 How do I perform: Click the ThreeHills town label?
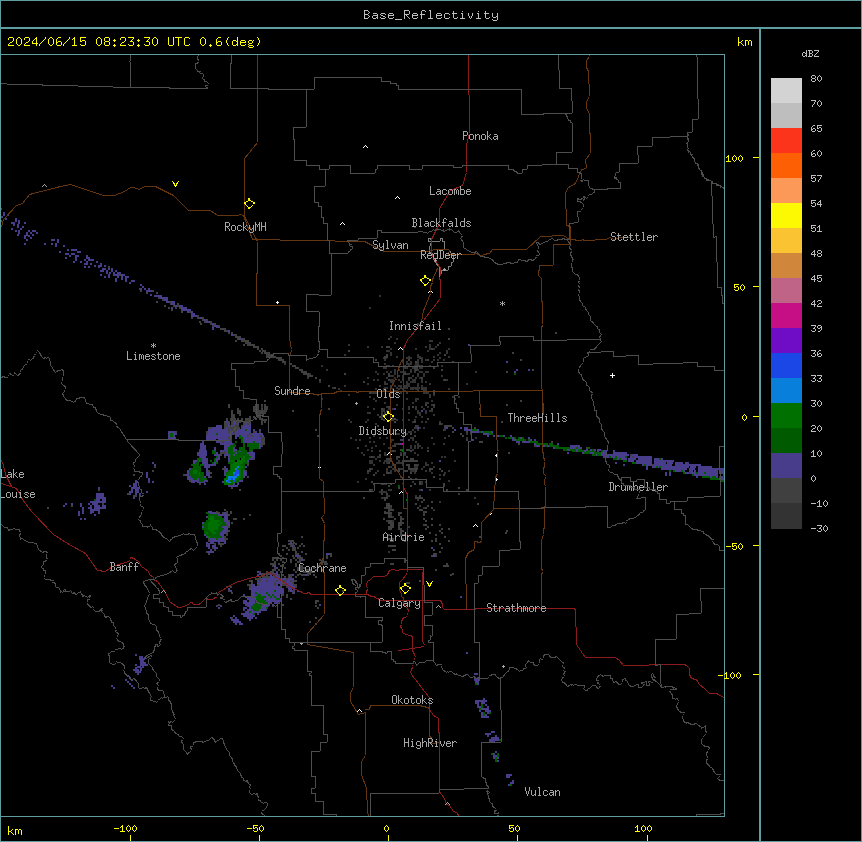pyautogui.click(x=537, y=418)
